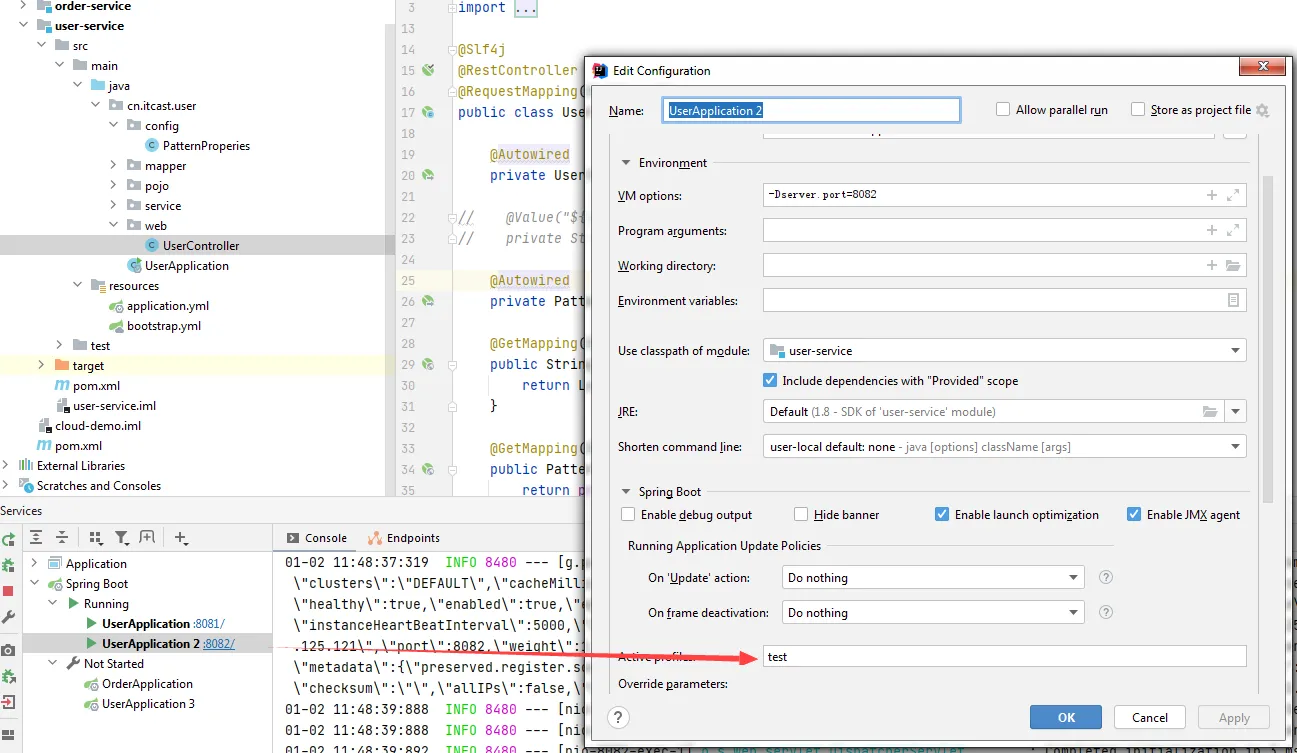
Task: Toggle Enable launch optimization checkbox
Action: coord(942,514)
